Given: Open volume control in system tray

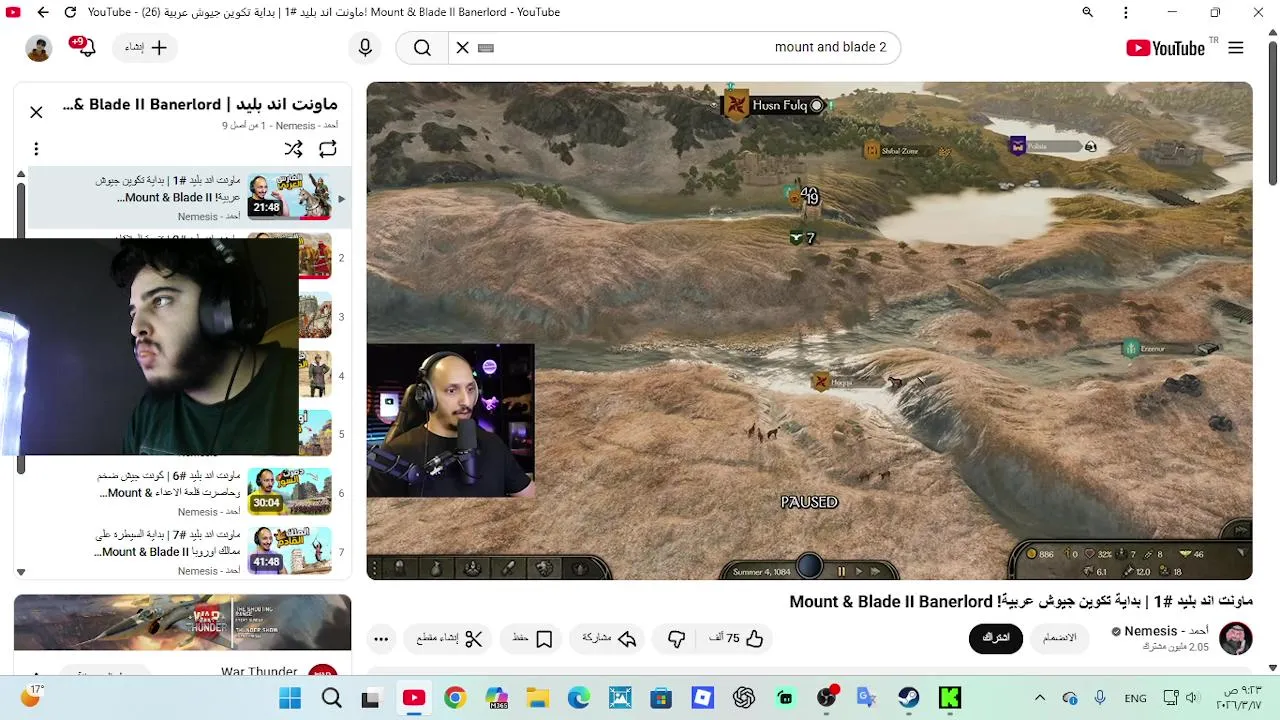Looking at the screenshot, I should click(x=1194, y=698).
